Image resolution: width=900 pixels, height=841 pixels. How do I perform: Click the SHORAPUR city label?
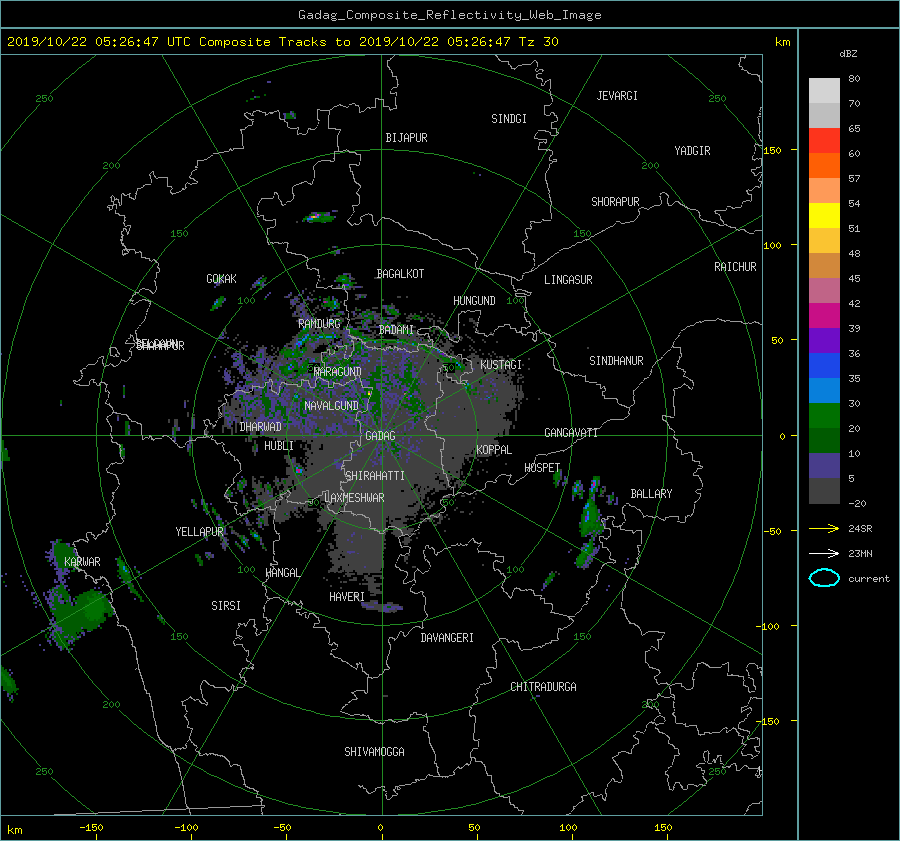pyautogui.click(x=615, y=202)
